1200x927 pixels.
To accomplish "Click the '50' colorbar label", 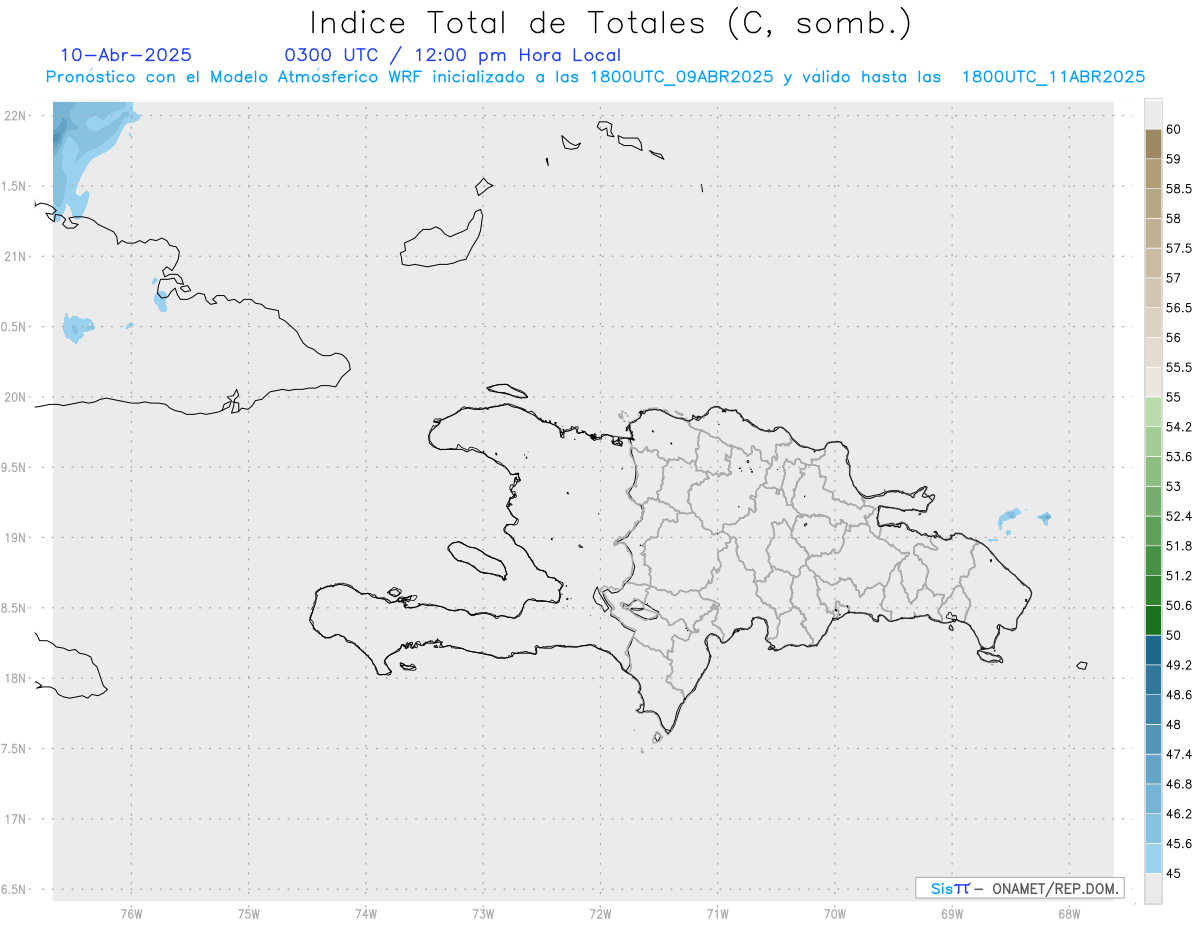I will [x=1173, y=635].
